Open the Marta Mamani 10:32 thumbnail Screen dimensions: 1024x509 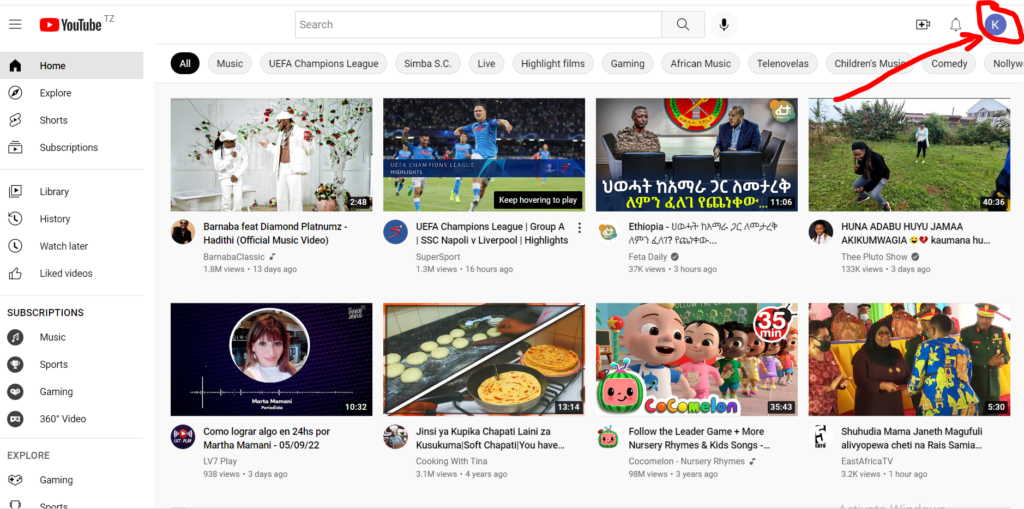(x=272, y=359)
